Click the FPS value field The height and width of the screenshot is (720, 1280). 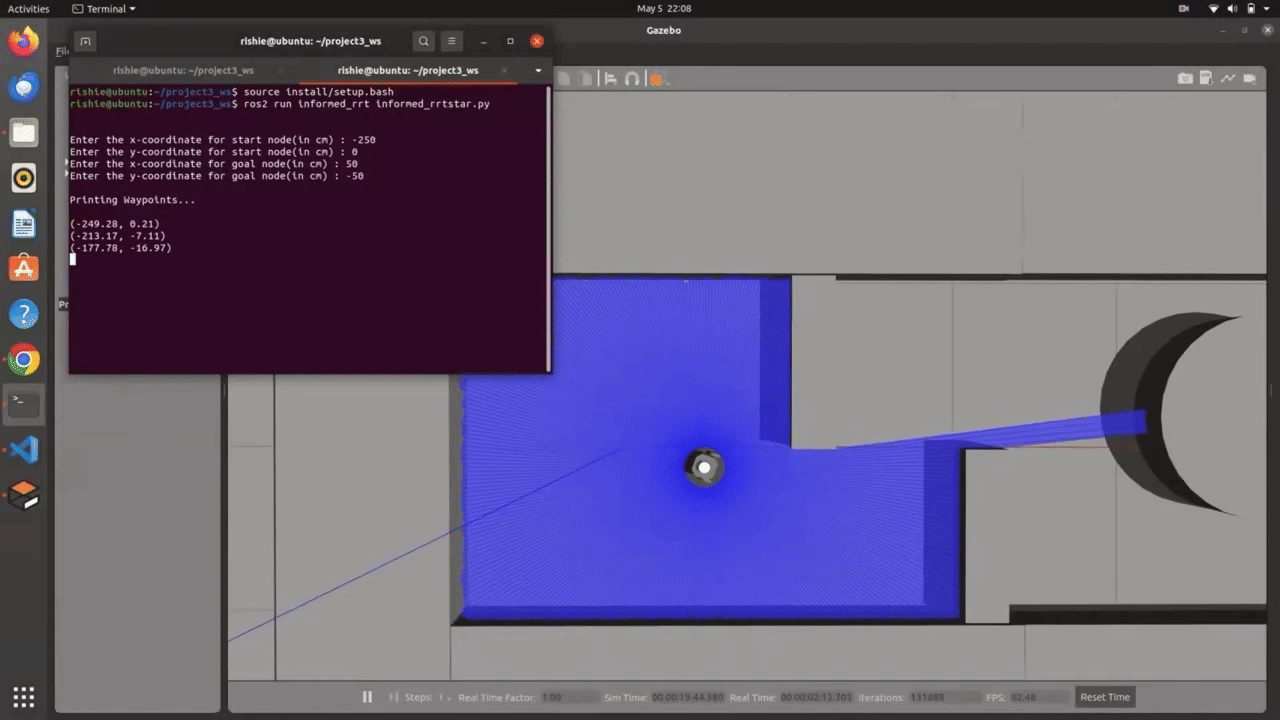[x=1039, y=697]
